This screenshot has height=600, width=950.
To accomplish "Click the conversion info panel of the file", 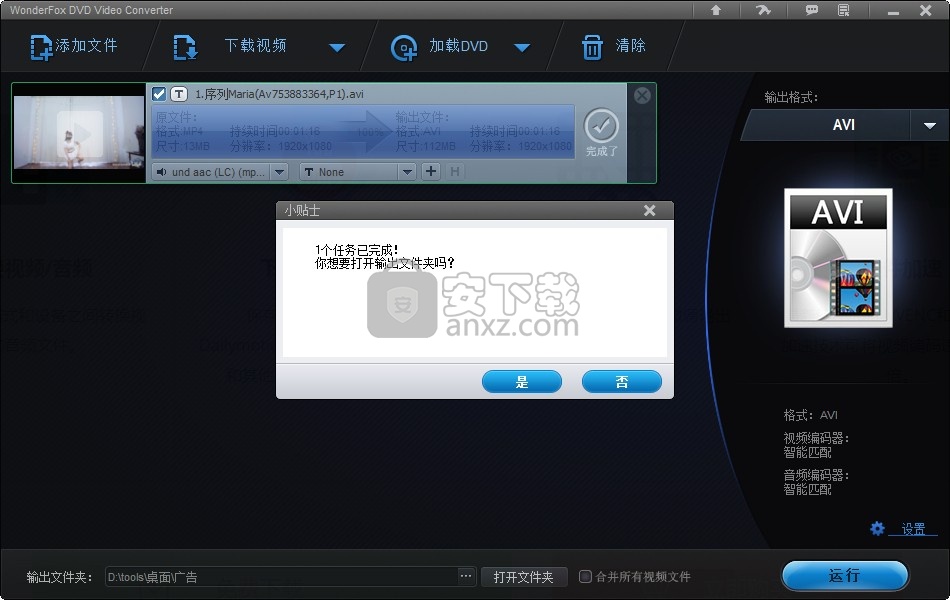I will coord(363,132).
